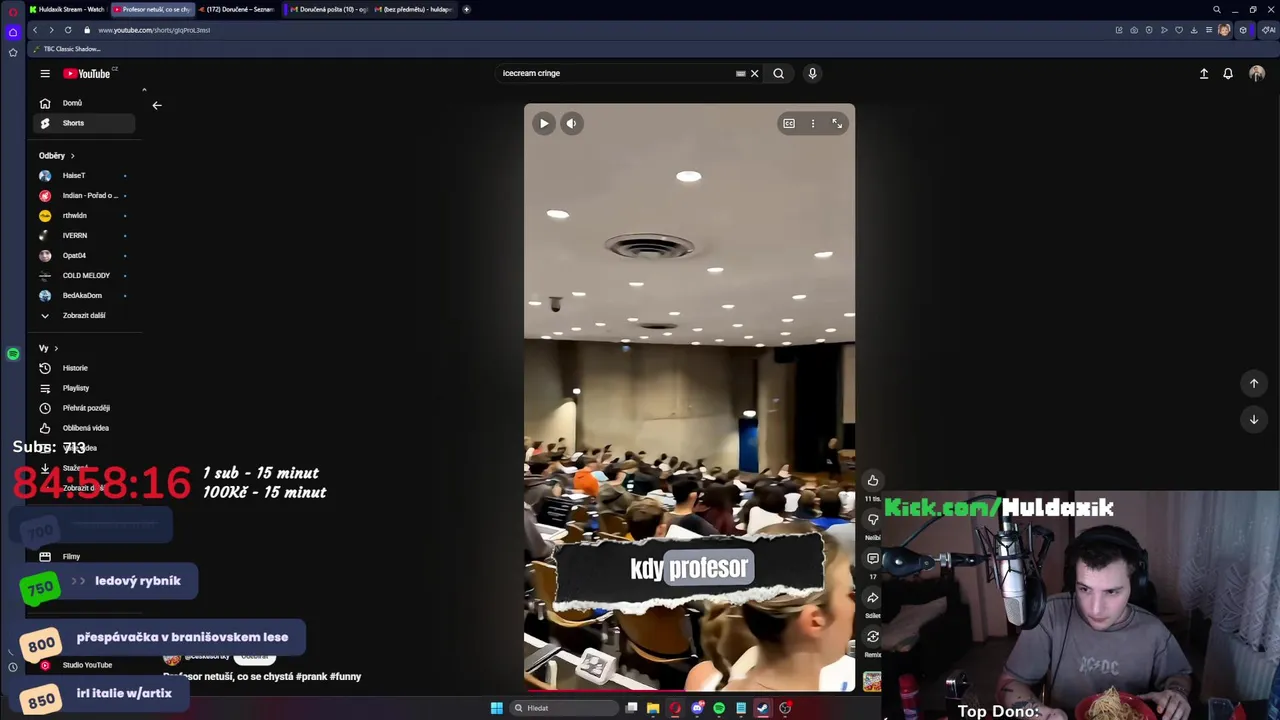Open the Remix option for the Short

pyautogui.click(x=873, y=637)
